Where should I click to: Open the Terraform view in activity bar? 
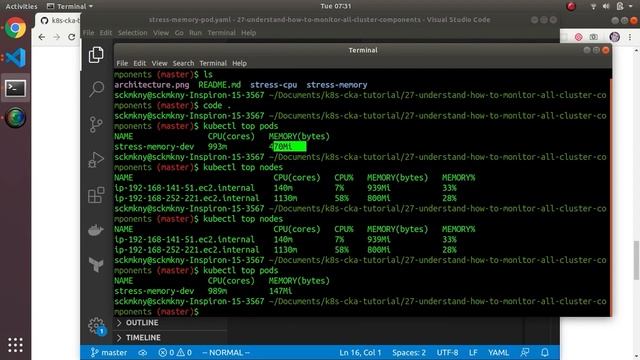(x=96, y=265)
